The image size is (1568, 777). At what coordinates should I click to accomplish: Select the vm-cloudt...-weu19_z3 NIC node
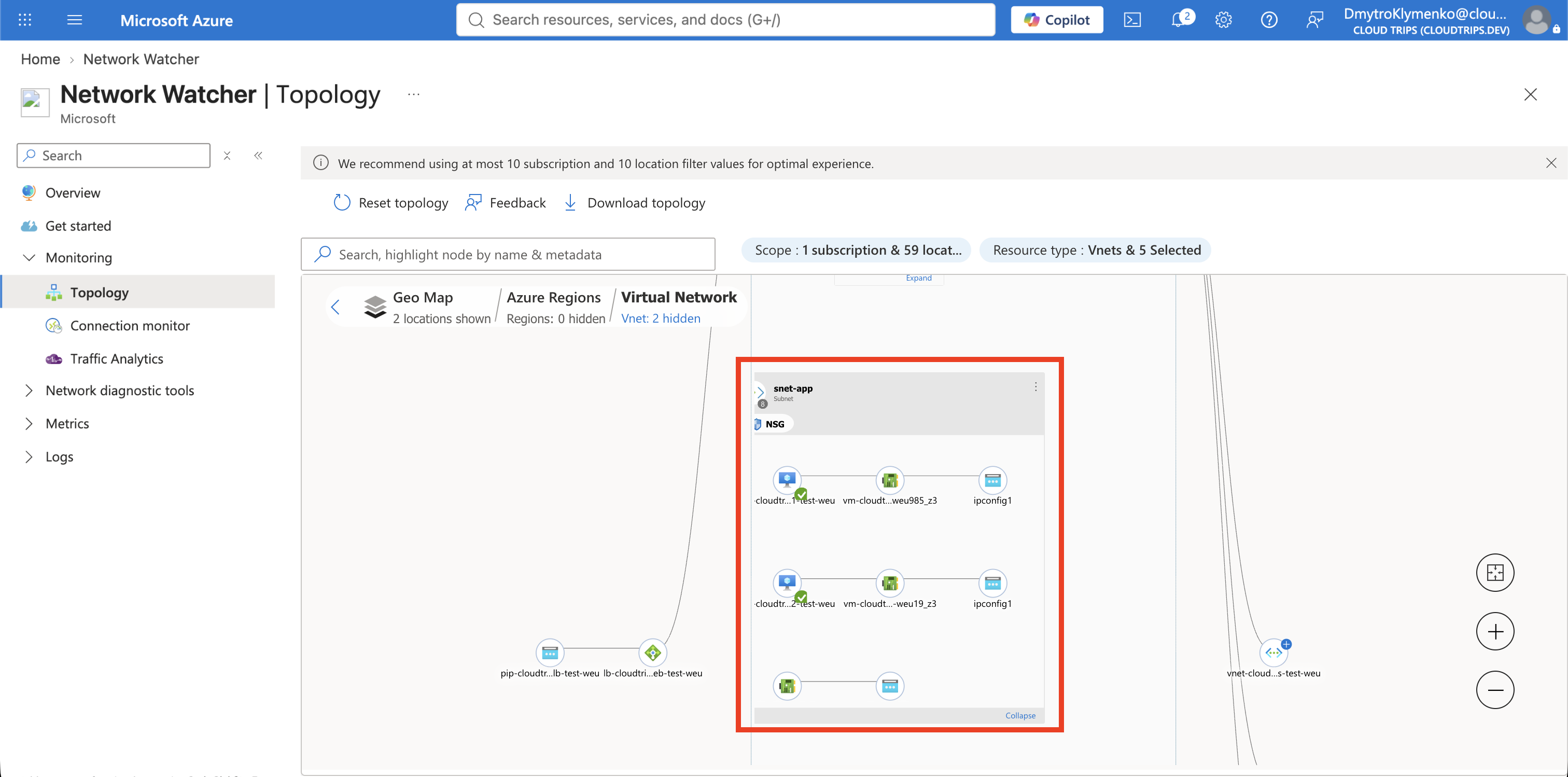tap(890, 584)
